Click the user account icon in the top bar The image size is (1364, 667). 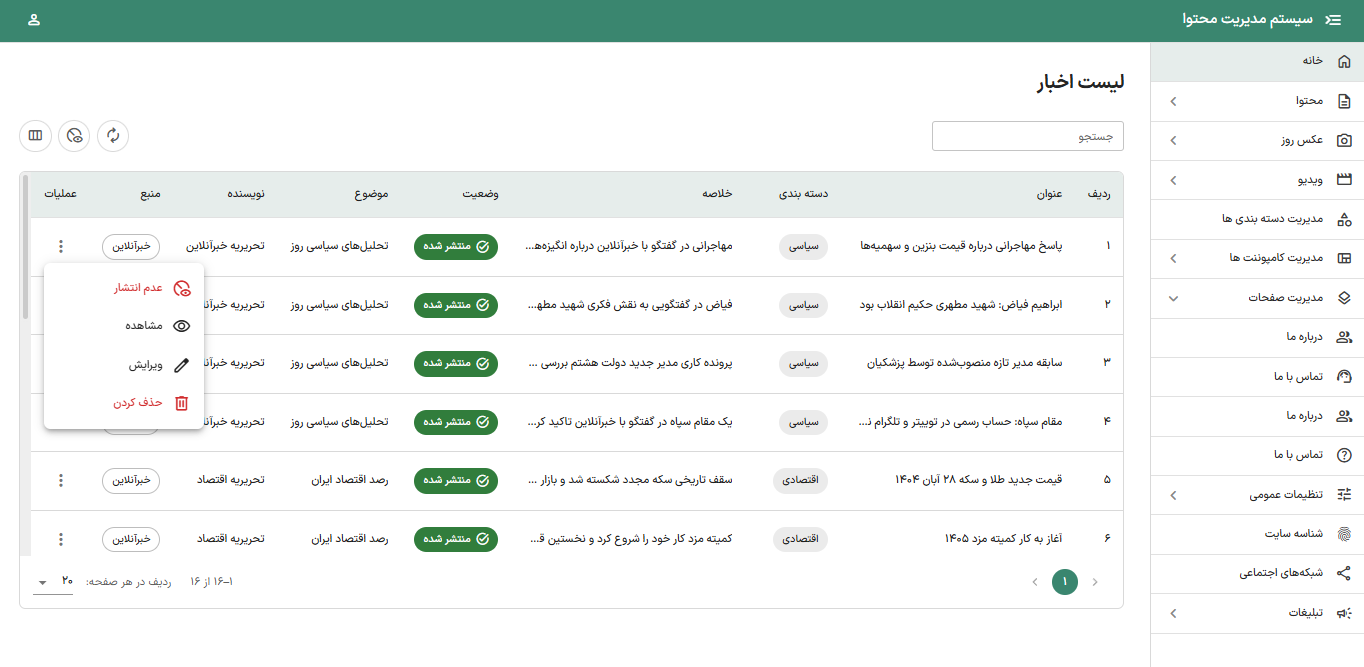pyautogui.click(x=36, y=20)
